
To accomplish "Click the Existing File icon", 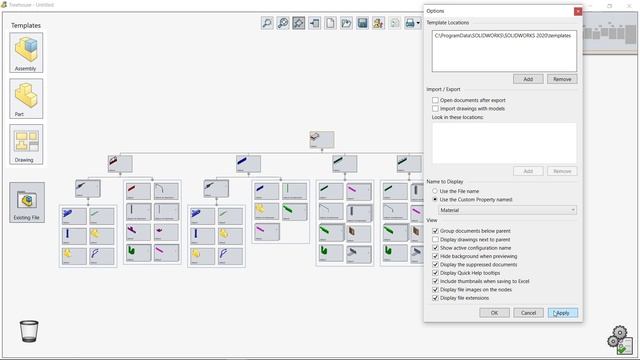I will click(x=27, y=202).
